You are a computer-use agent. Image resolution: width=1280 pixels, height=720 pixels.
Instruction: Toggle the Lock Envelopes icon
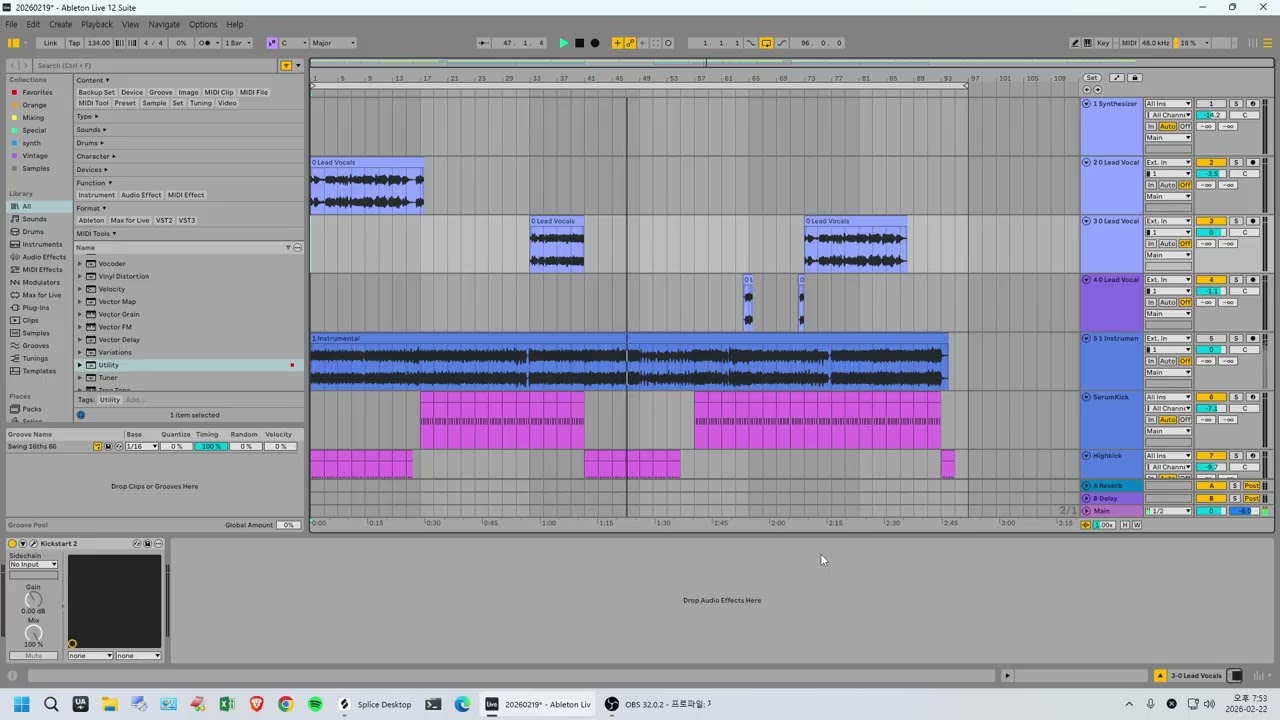click(x=1134, y=78)
